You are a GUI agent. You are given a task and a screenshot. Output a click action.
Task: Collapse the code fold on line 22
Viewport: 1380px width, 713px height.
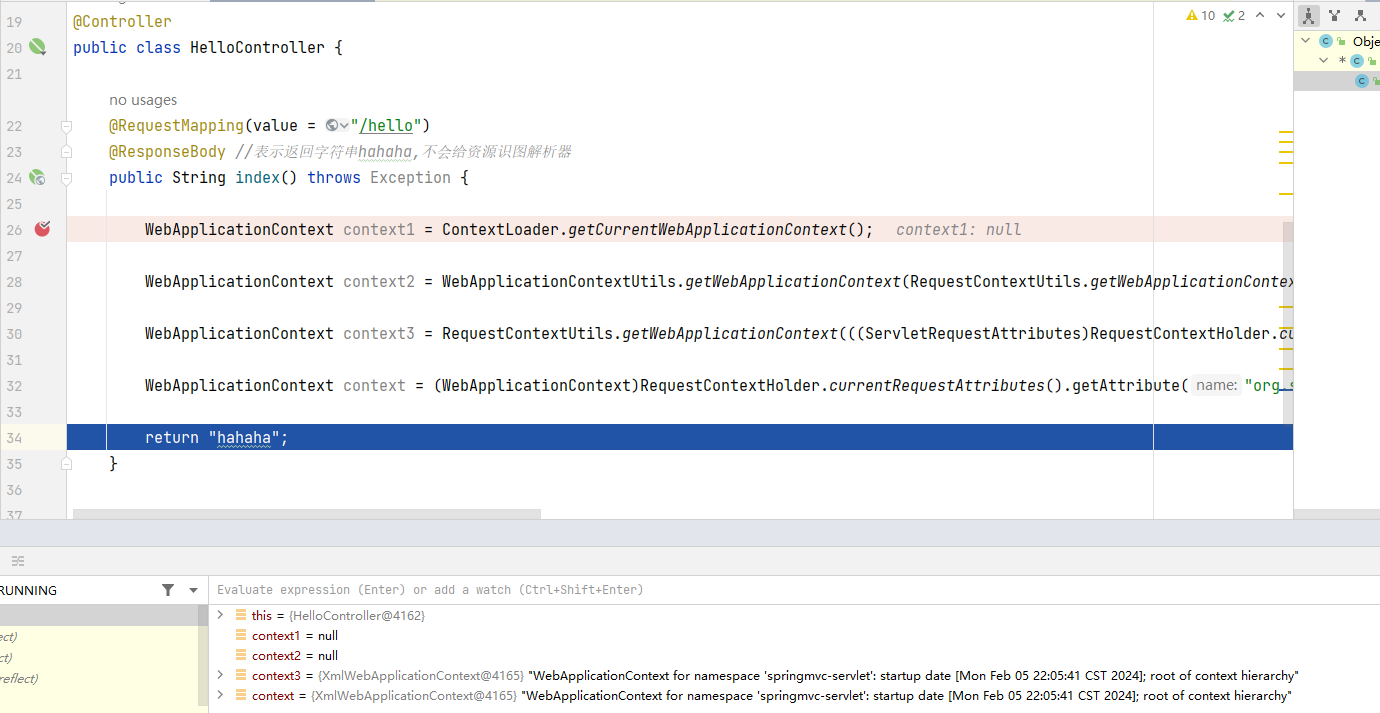point(67,126)
